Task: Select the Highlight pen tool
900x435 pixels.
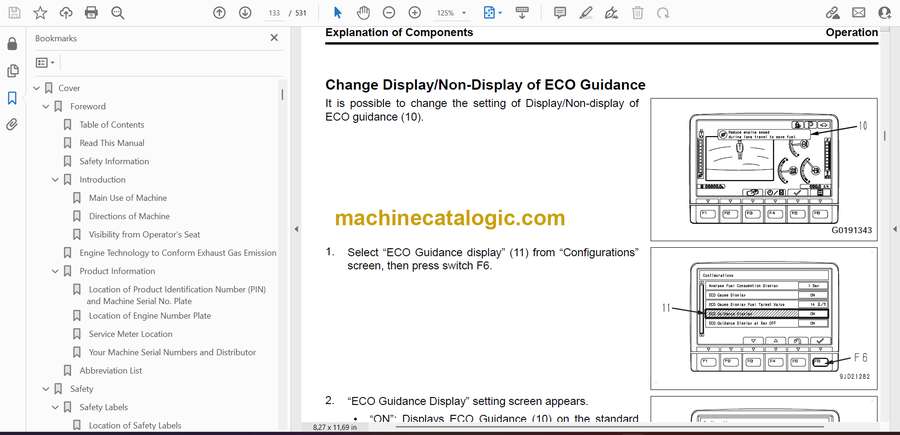Action: tap(585, 13)
